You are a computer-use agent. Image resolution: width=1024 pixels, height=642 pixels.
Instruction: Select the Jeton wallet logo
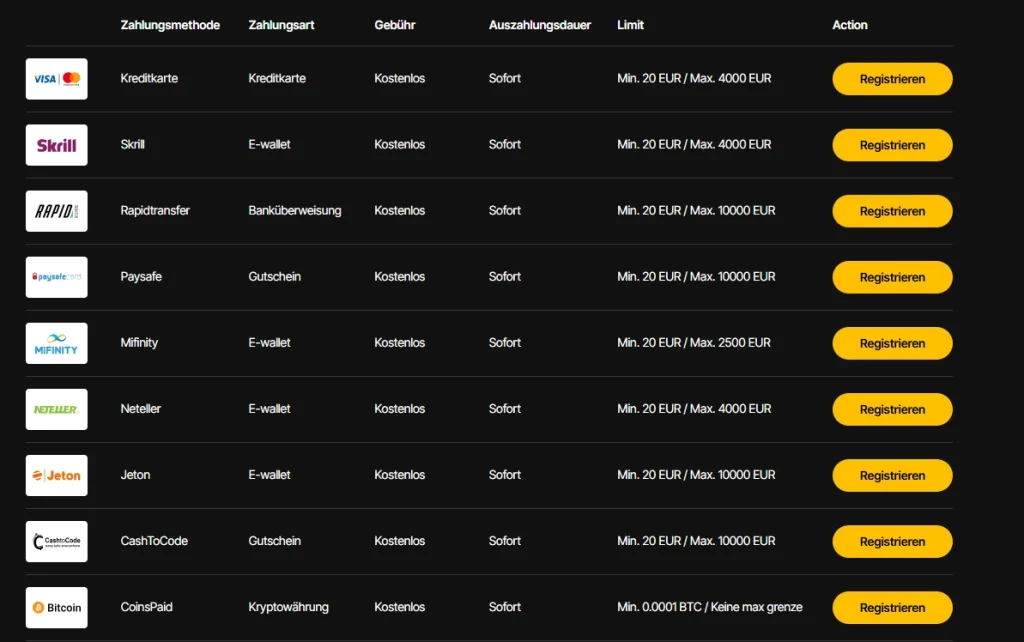pyautogui.click(x=56, y=475)
